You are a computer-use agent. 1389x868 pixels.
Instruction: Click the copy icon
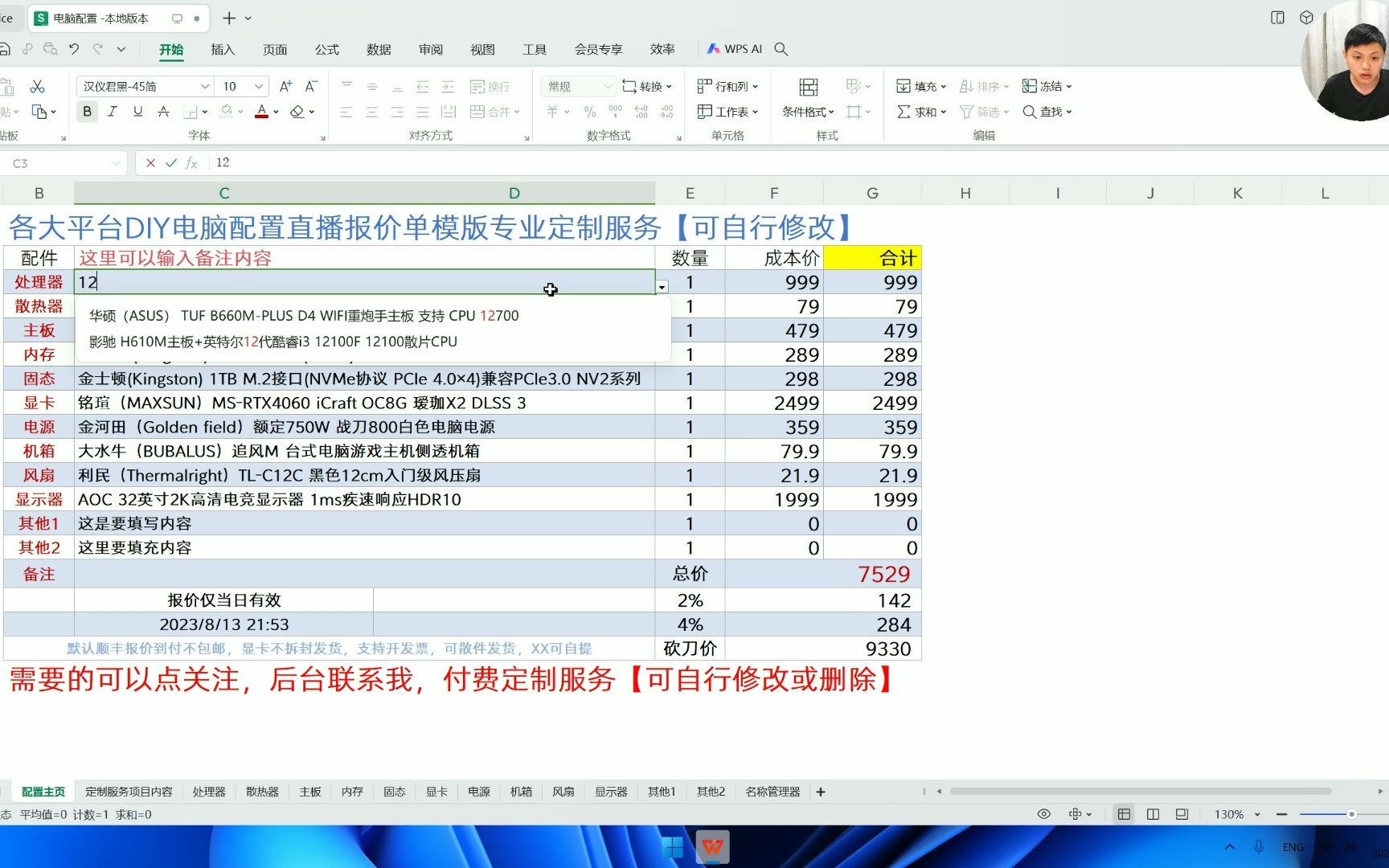tap(39, 112)
